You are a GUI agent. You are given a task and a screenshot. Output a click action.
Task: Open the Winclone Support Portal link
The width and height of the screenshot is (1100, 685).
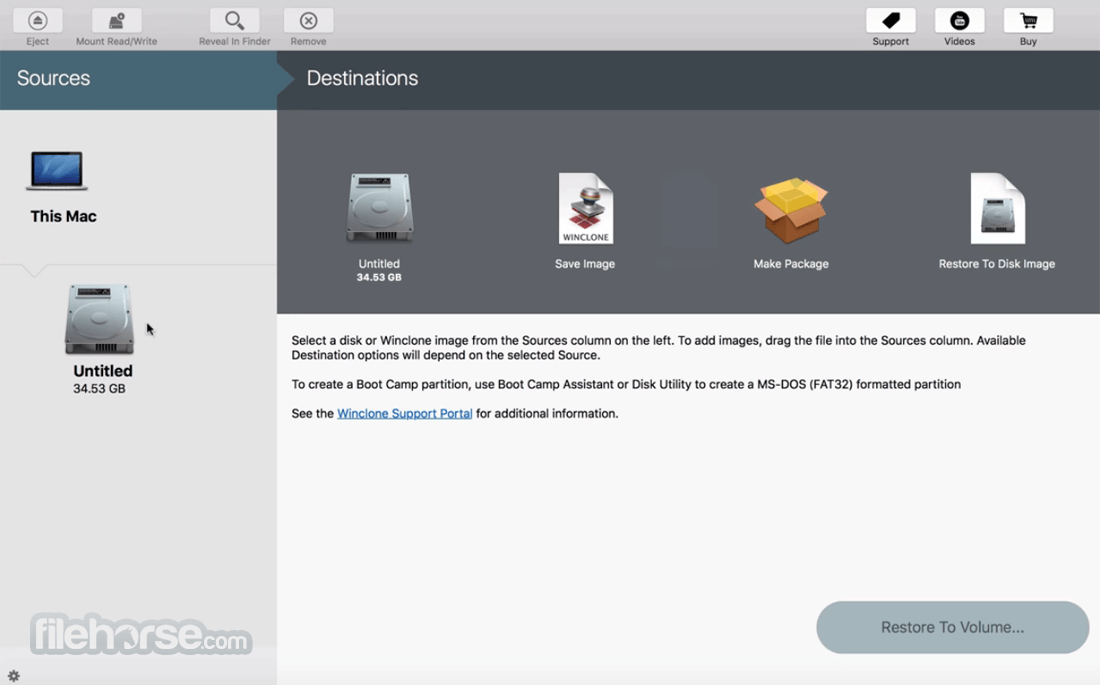point(405,413)
